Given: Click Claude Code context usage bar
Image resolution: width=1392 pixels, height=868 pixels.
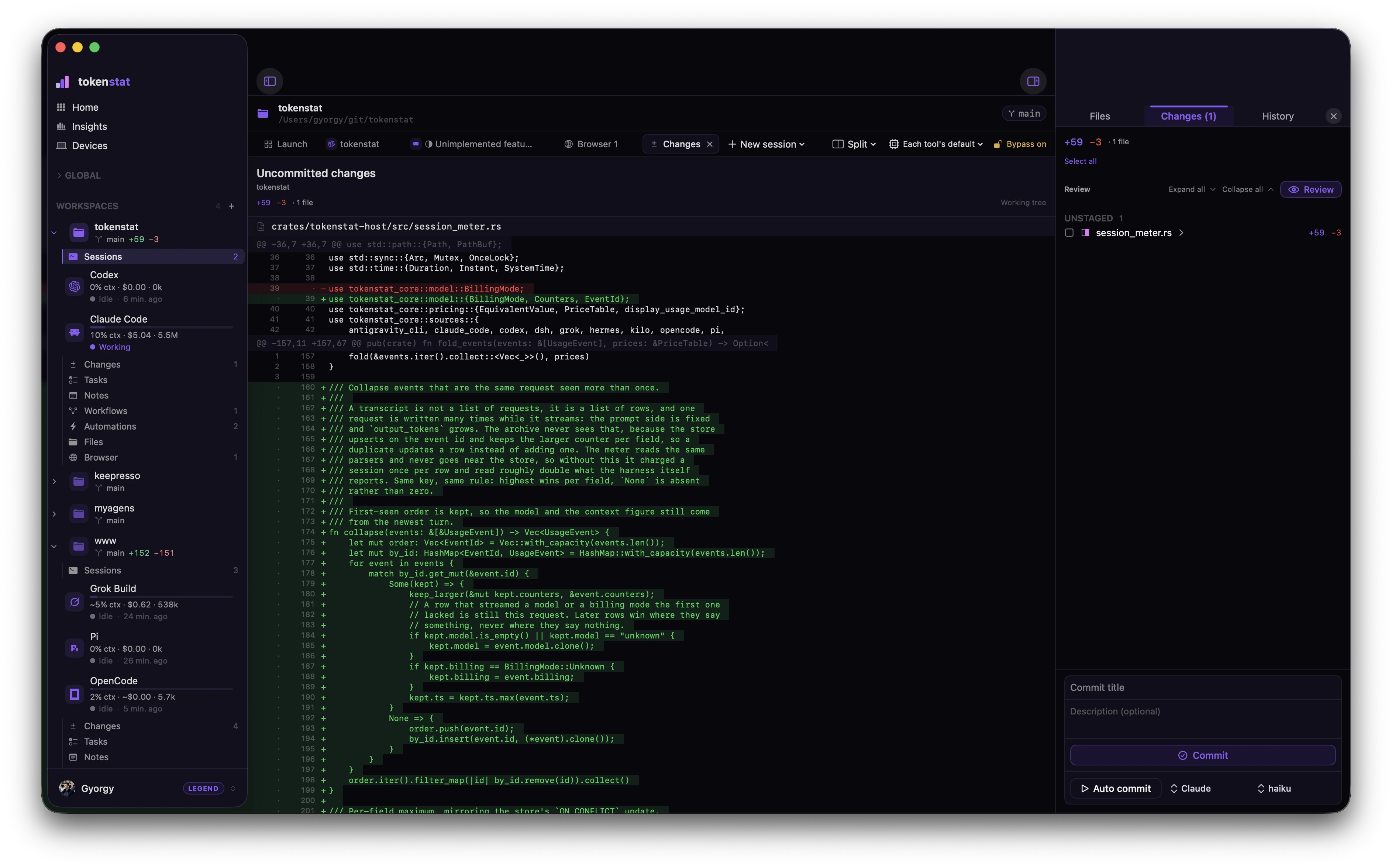Looking at the screenshot, I should point(161,327).
